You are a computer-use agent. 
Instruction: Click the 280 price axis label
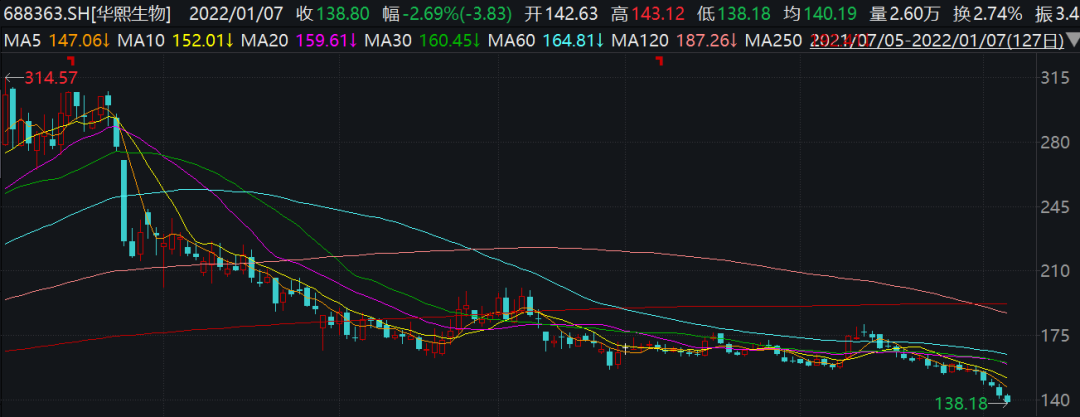tap(1055, 143)
